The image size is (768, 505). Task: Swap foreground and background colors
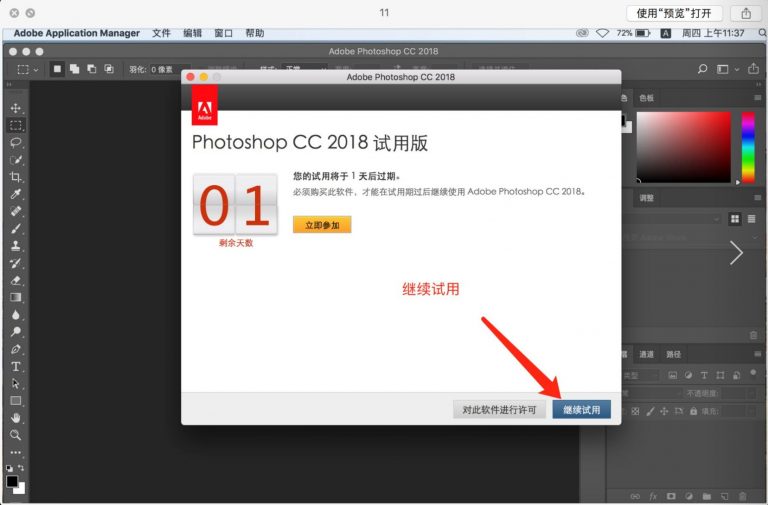(x=21, y=468)
